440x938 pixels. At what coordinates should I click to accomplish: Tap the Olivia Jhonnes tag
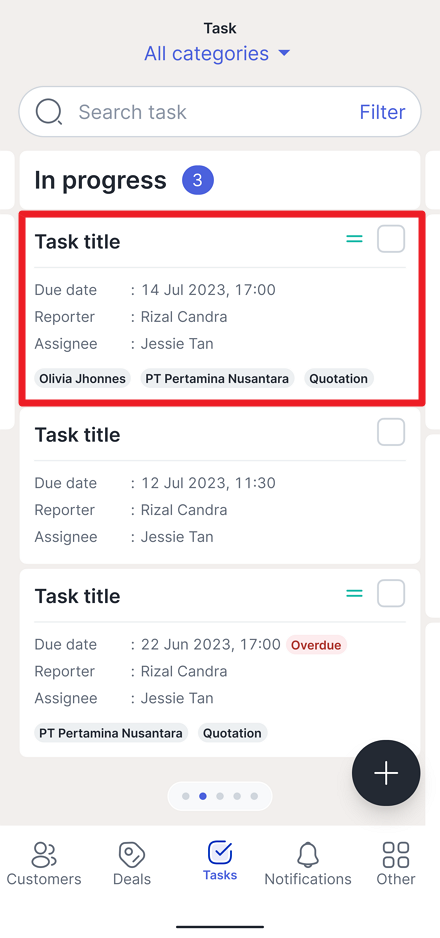pyautogui.click(x=82, y=379)
